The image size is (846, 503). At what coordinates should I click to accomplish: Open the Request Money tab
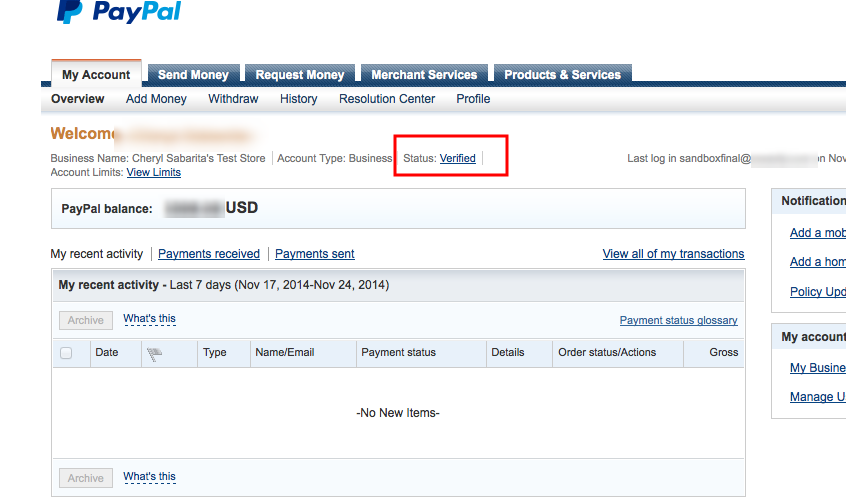[x=299, y=74]
